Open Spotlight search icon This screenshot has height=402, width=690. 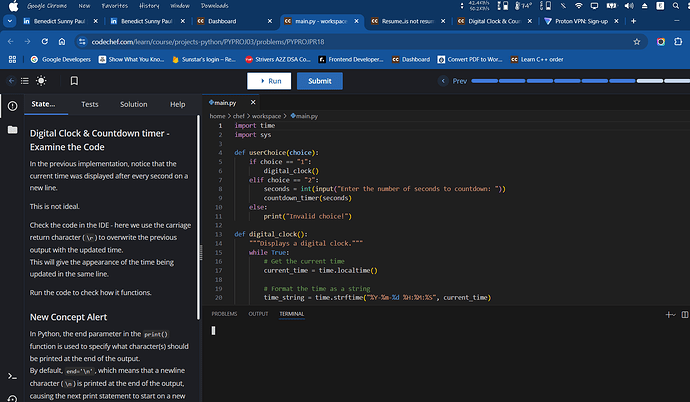tap(675, 6)
